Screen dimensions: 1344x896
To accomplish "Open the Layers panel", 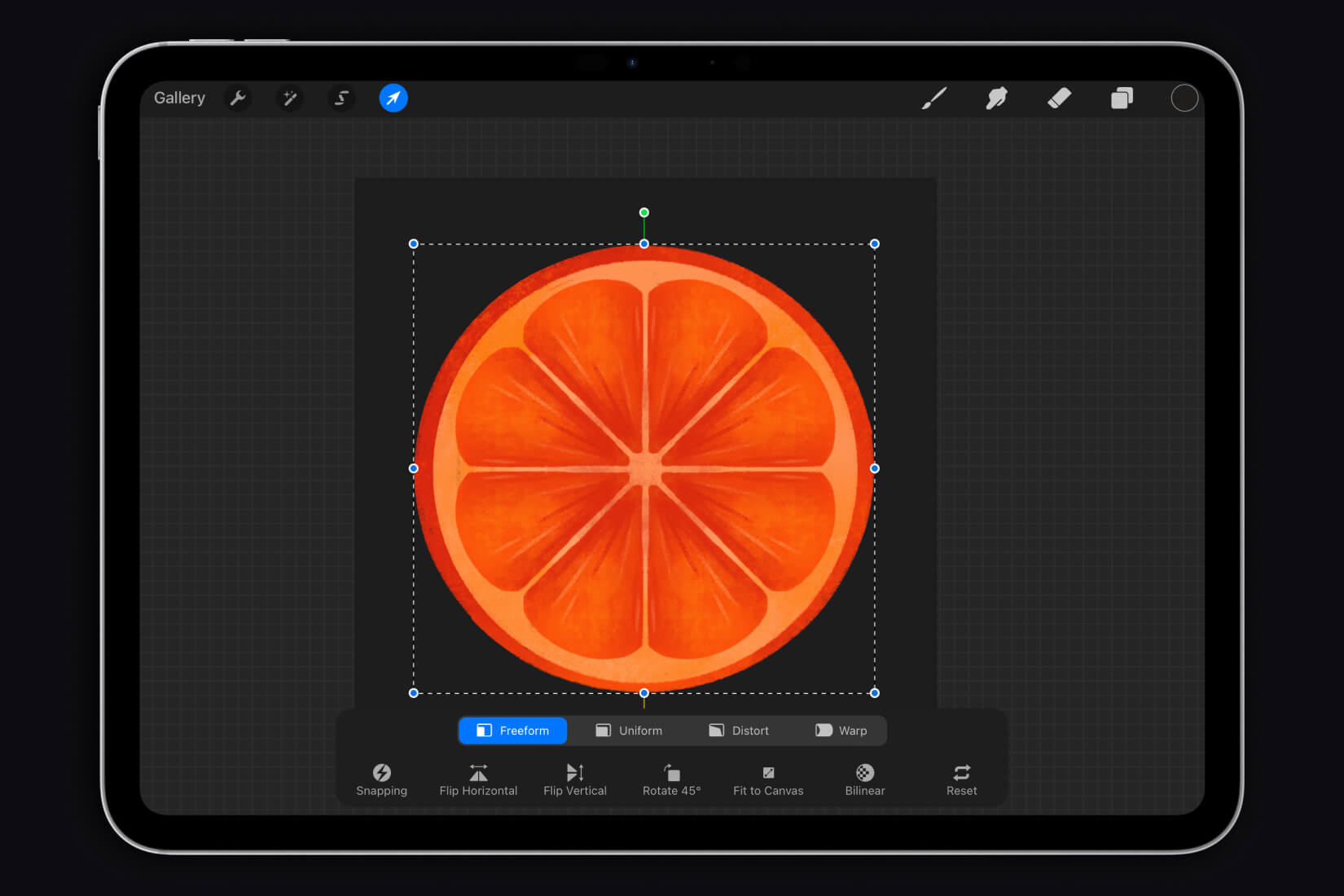I will click(1122, 99).
